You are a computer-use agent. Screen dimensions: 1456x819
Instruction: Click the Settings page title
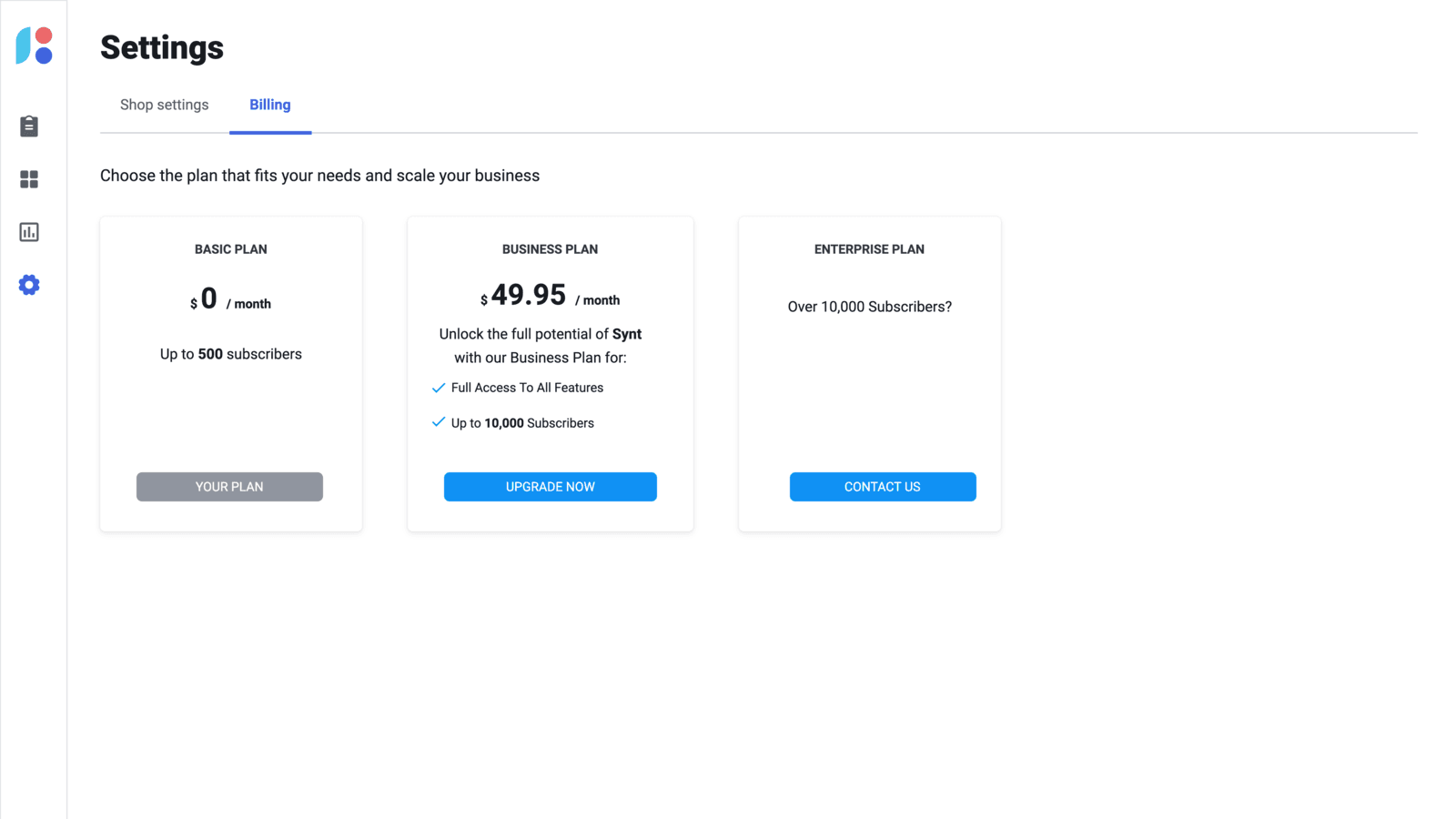[x=162, y=47]
